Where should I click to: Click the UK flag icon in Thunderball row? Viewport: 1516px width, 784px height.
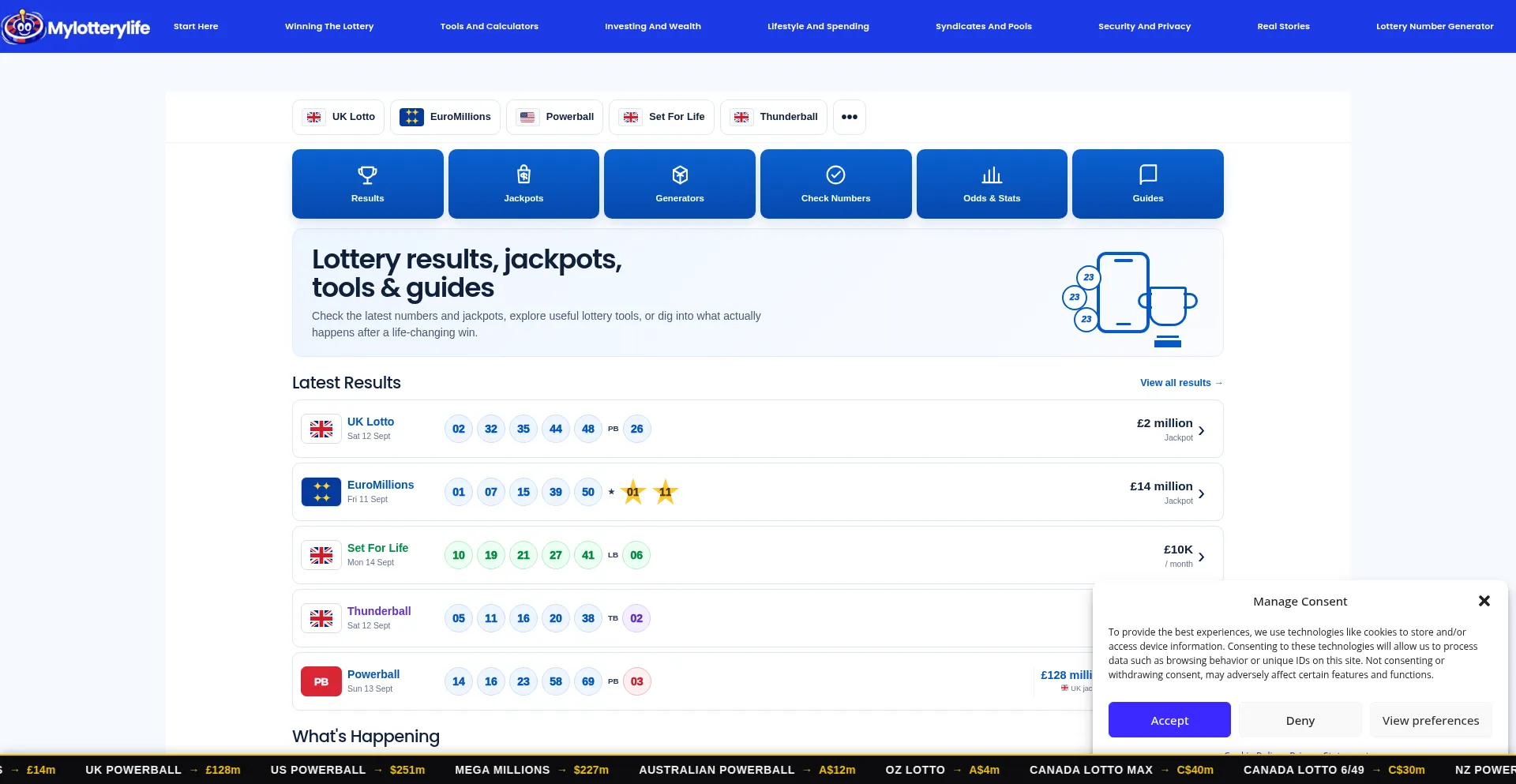[321, 618]
